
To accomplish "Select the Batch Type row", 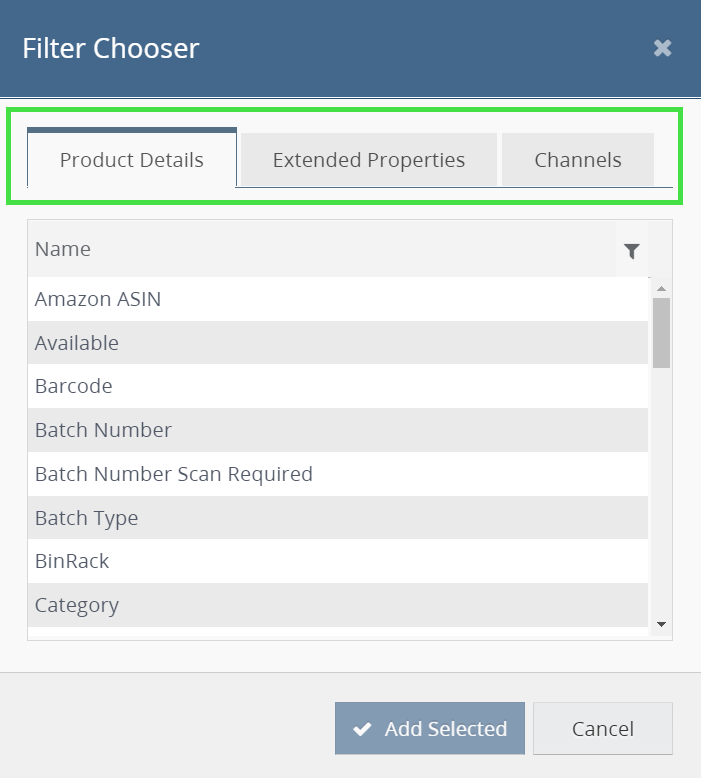I will (x=337, y=518).
